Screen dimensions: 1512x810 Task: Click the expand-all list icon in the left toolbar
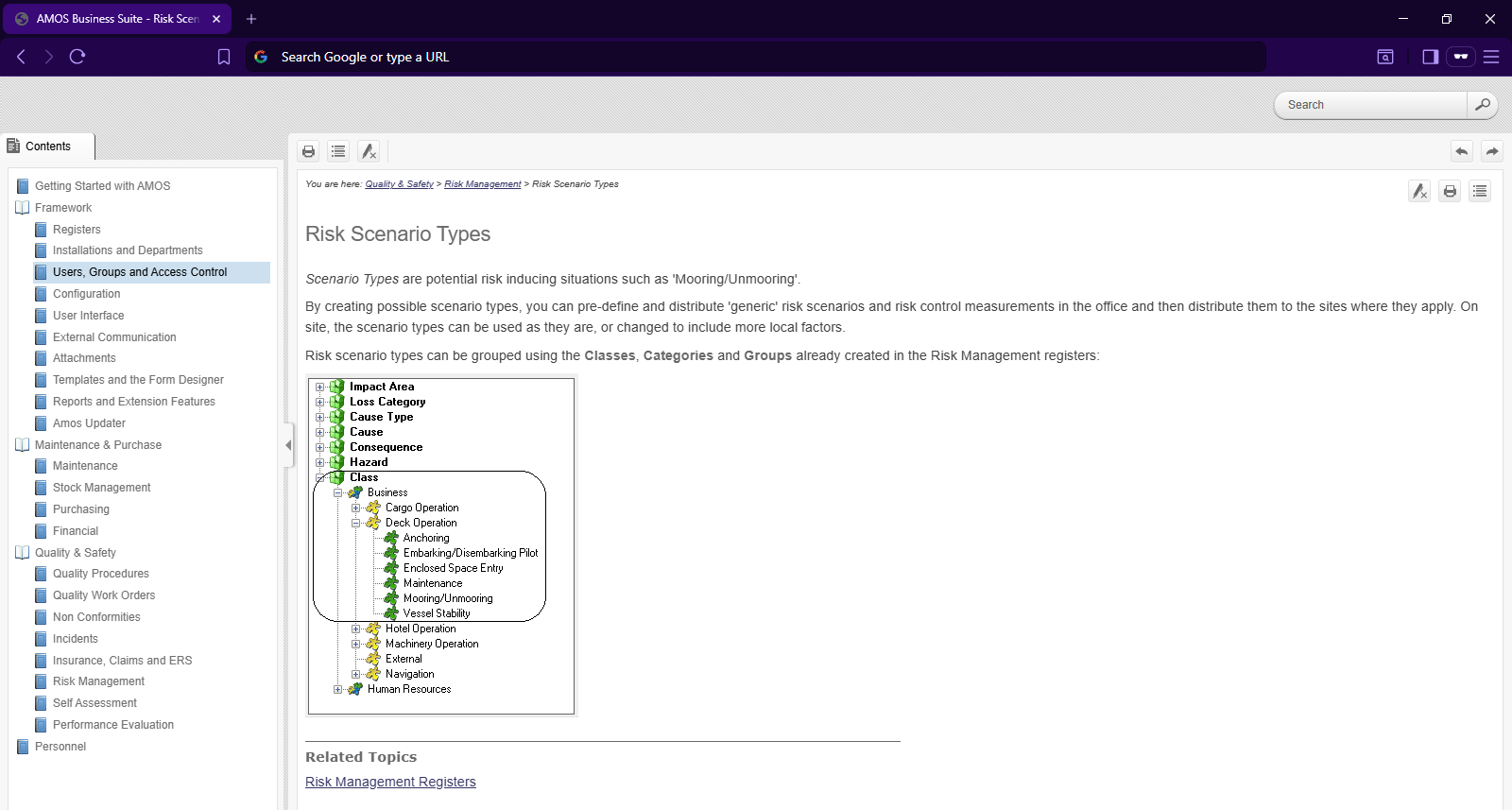coord(338,151)
